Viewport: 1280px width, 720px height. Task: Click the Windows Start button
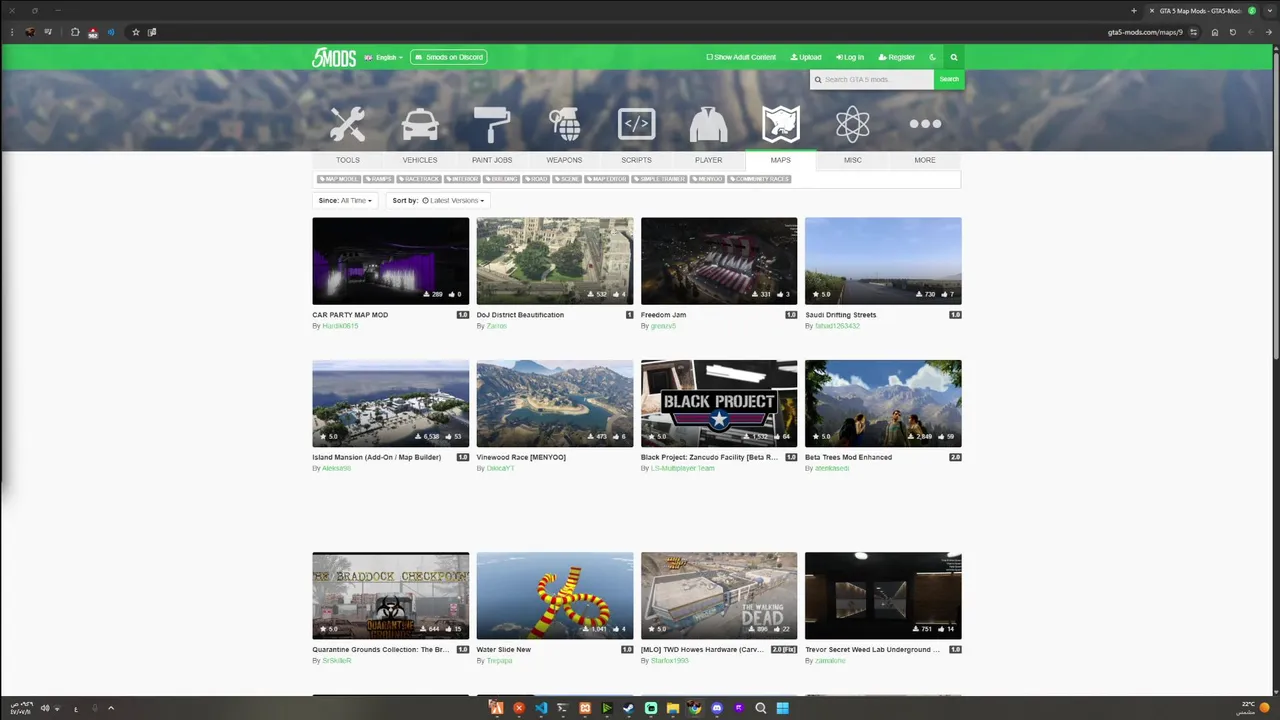click(783, 708)
